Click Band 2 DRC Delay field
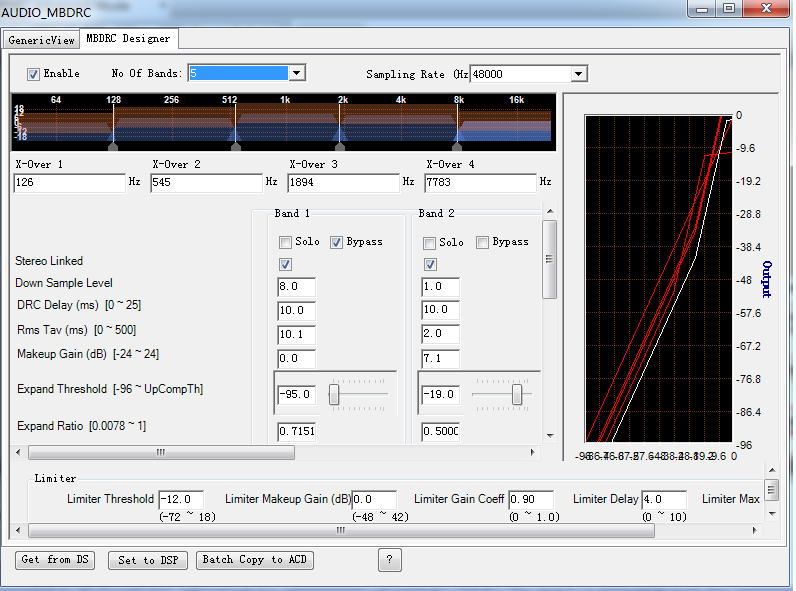 (441, 310)
